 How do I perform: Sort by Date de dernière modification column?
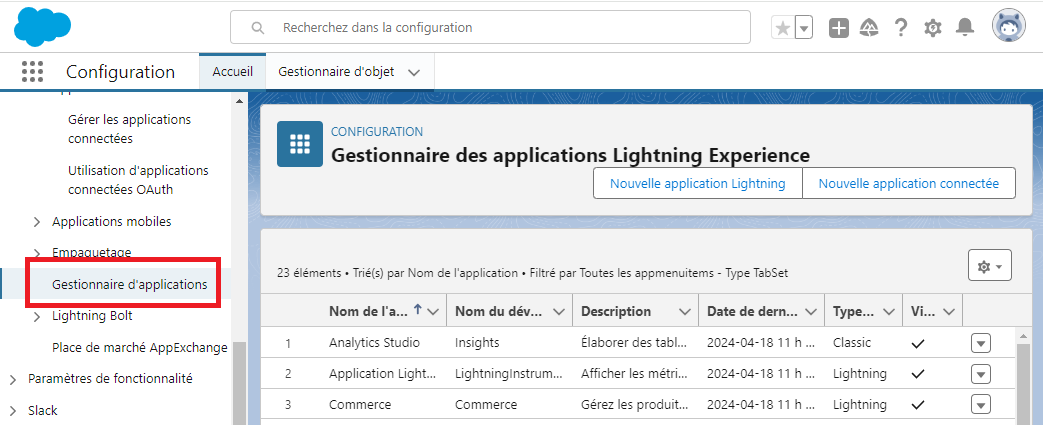tap(752, 311)
